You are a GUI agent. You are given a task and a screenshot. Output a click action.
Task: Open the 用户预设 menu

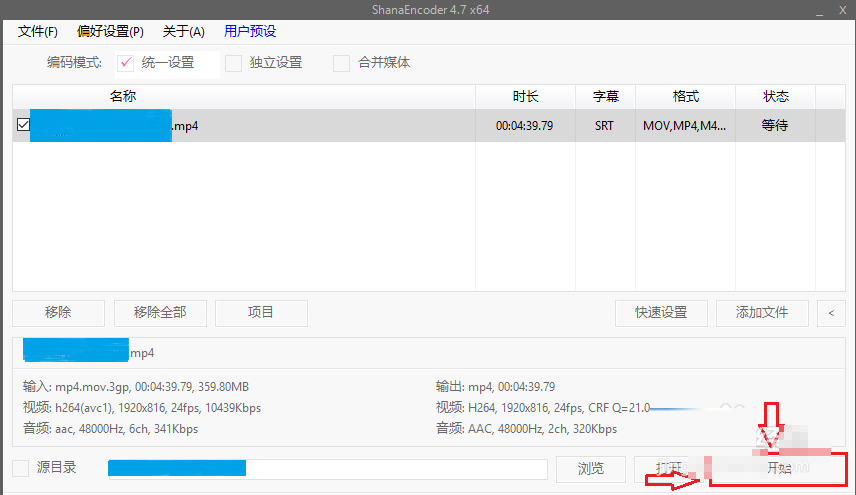click(x=250, y=31)
